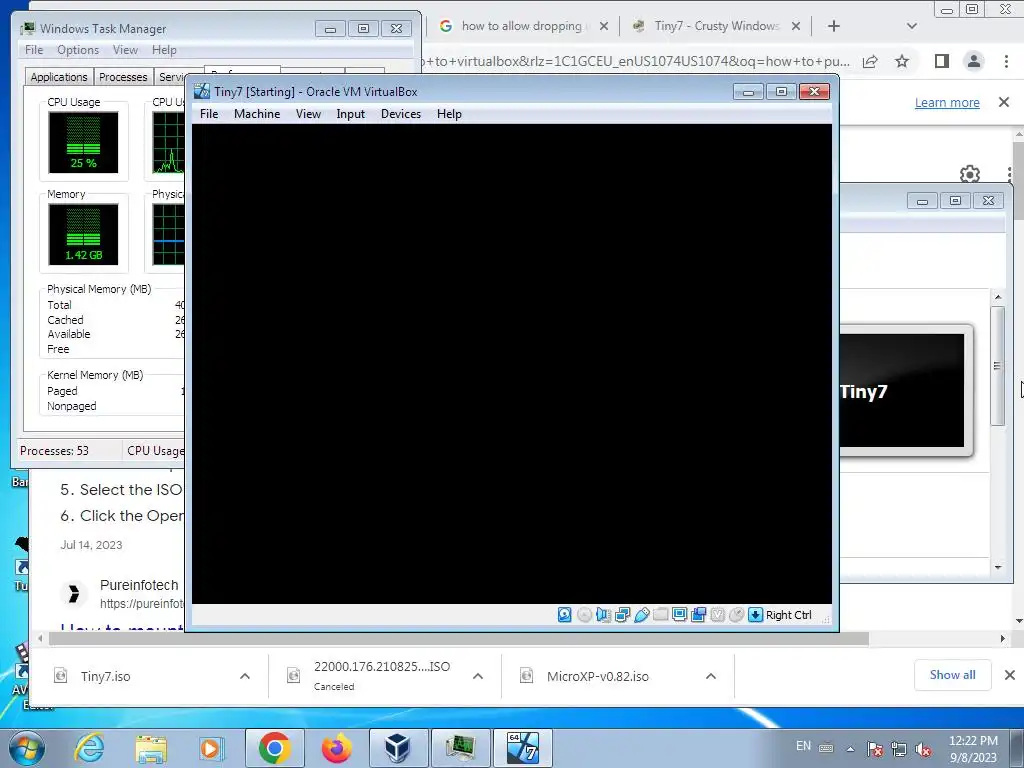Open Chrome side panel icon

pyautogui.click(x=941, y=61)
